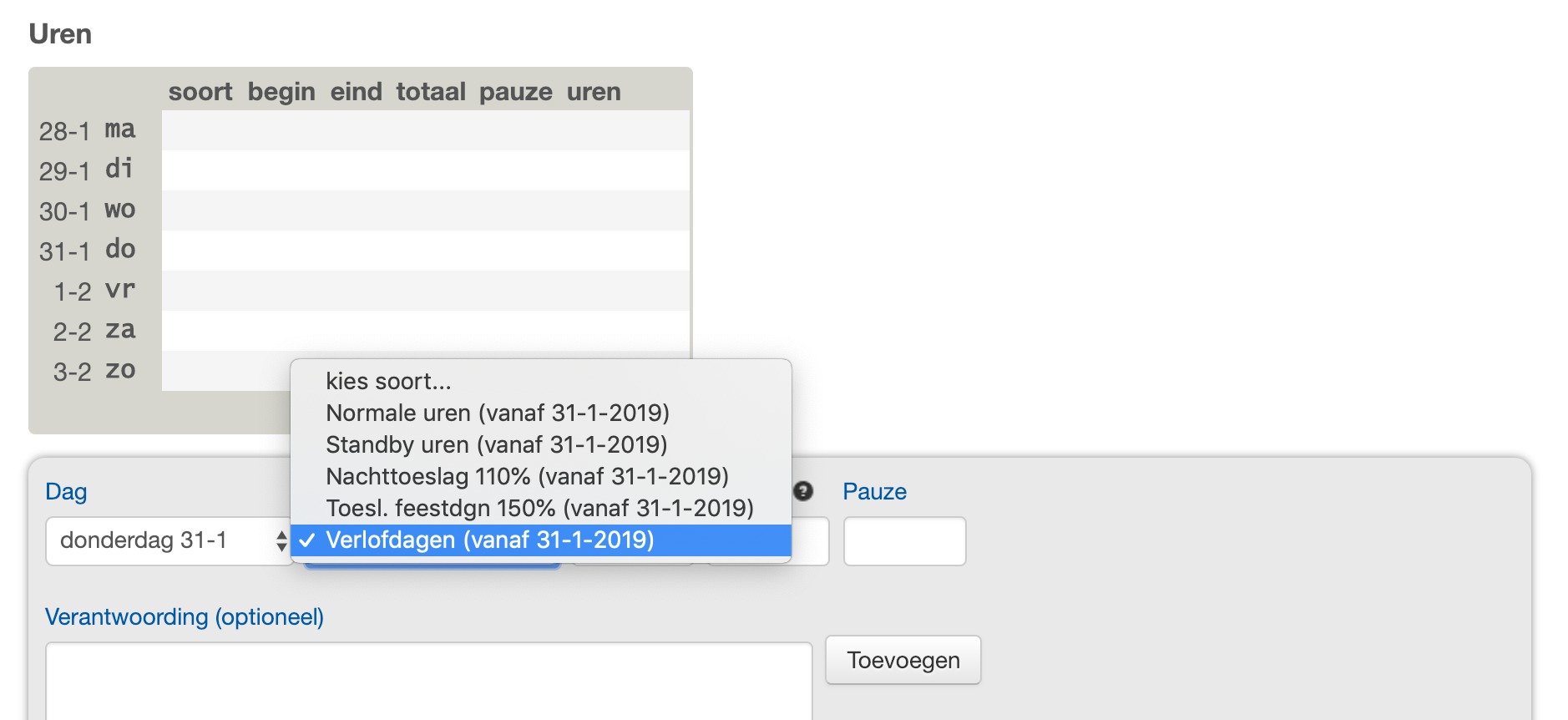The width and height of the screenshot is (1568, 720).
Task: Click the 2-2 za hours row
Action: click(x=425, y=331)
